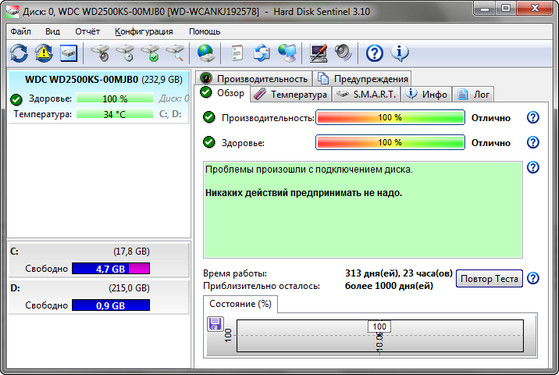Open the Конфигурация menu
This screenshot has height=375, width=559.
pyautogui.click(x=144, y=31)
